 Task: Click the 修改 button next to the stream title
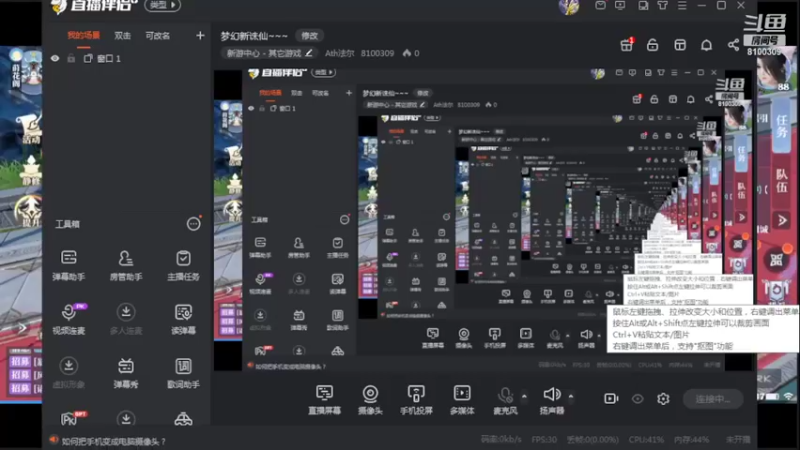tap(309, 36)
